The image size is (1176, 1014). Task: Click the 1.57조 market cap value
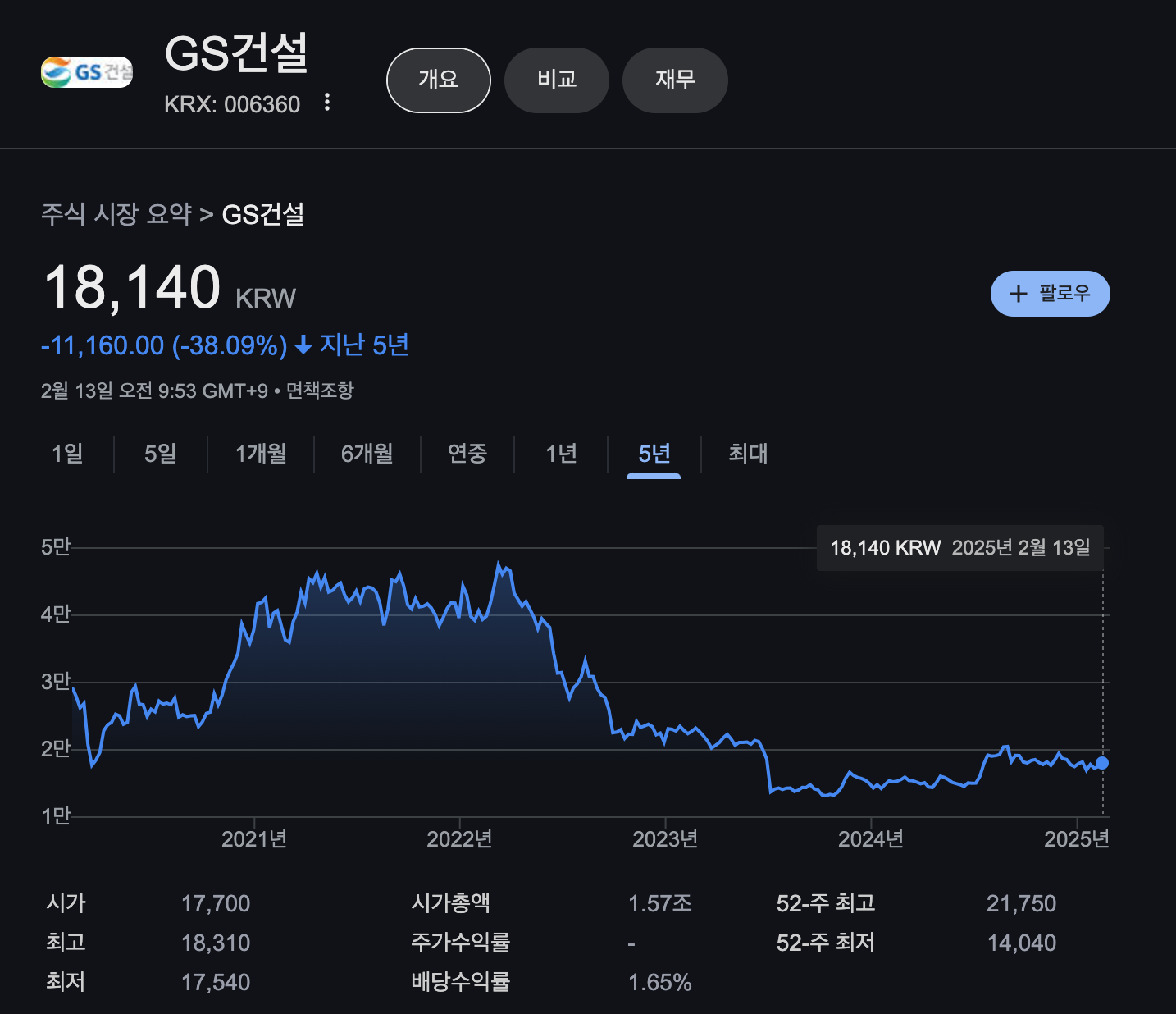(660, 904)
